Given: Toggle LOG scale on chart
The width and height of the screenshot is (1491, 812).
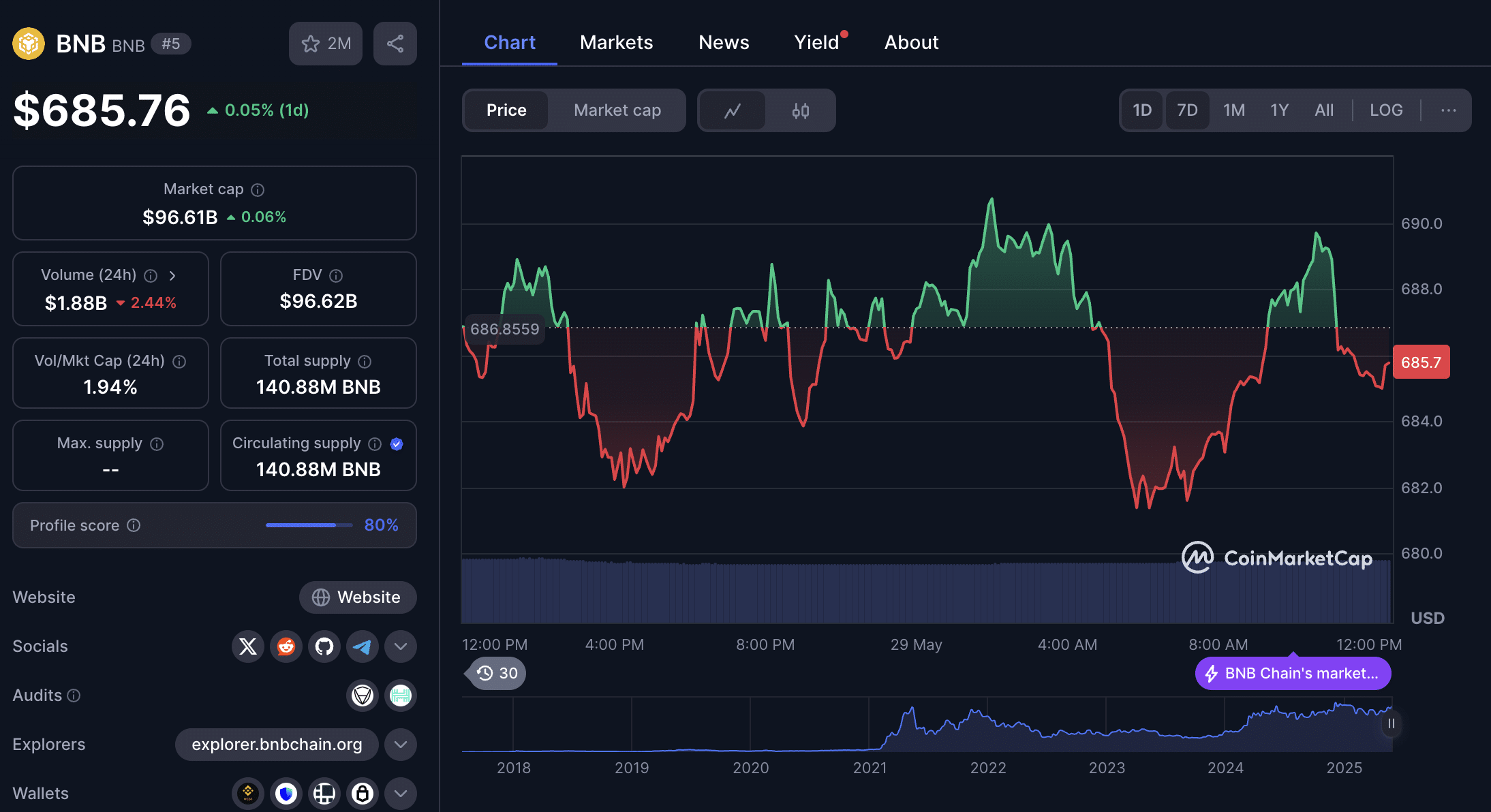Looking at the screenshot, I should coord(1386,110).
